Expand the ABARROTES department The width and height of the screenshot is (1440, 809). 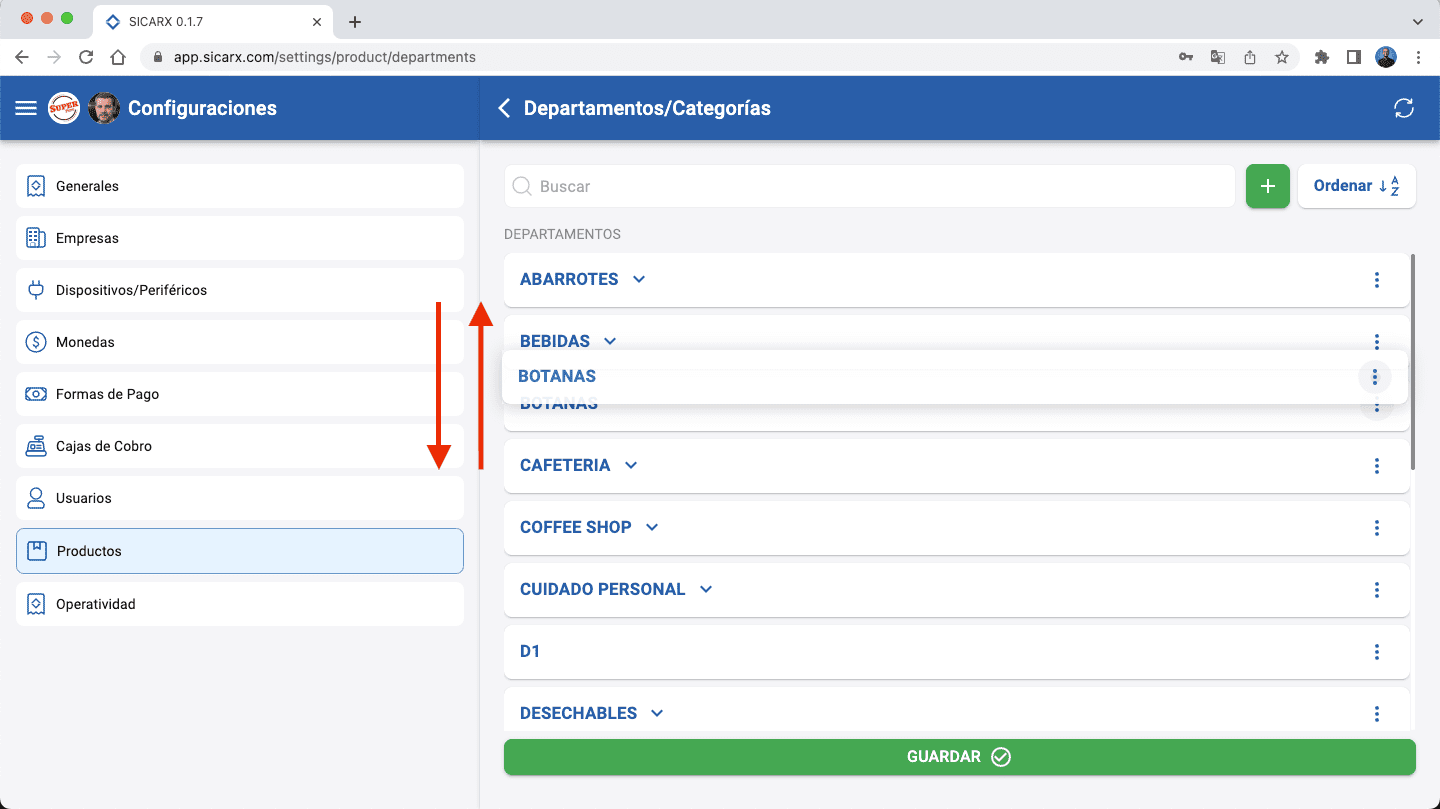pos(639,280)
